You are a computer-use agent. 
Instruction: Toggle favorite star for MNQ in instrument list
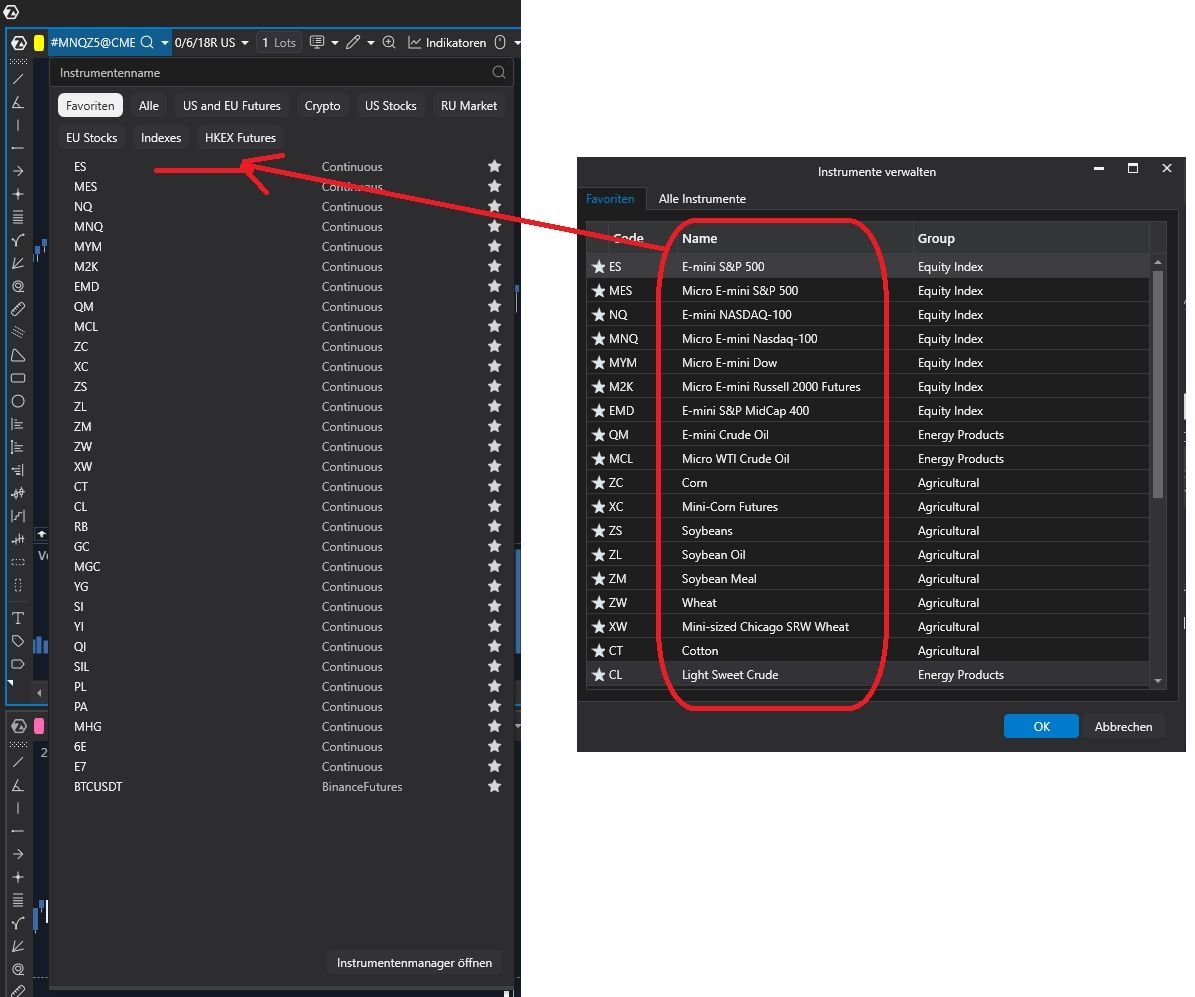pos(495,226)
